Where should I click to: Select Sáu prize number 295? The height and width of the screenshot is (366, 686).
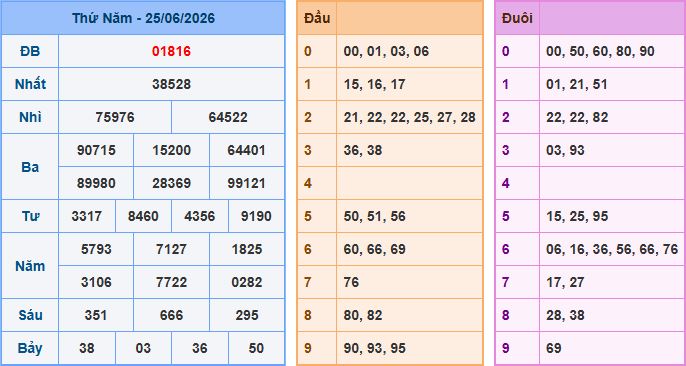coord(246,315)
